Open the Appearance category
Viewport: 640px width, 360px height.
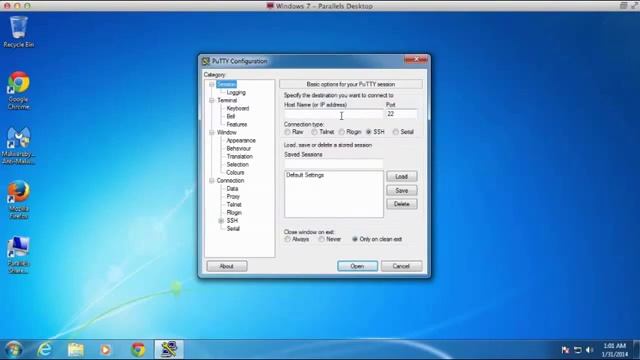(241, 140)
